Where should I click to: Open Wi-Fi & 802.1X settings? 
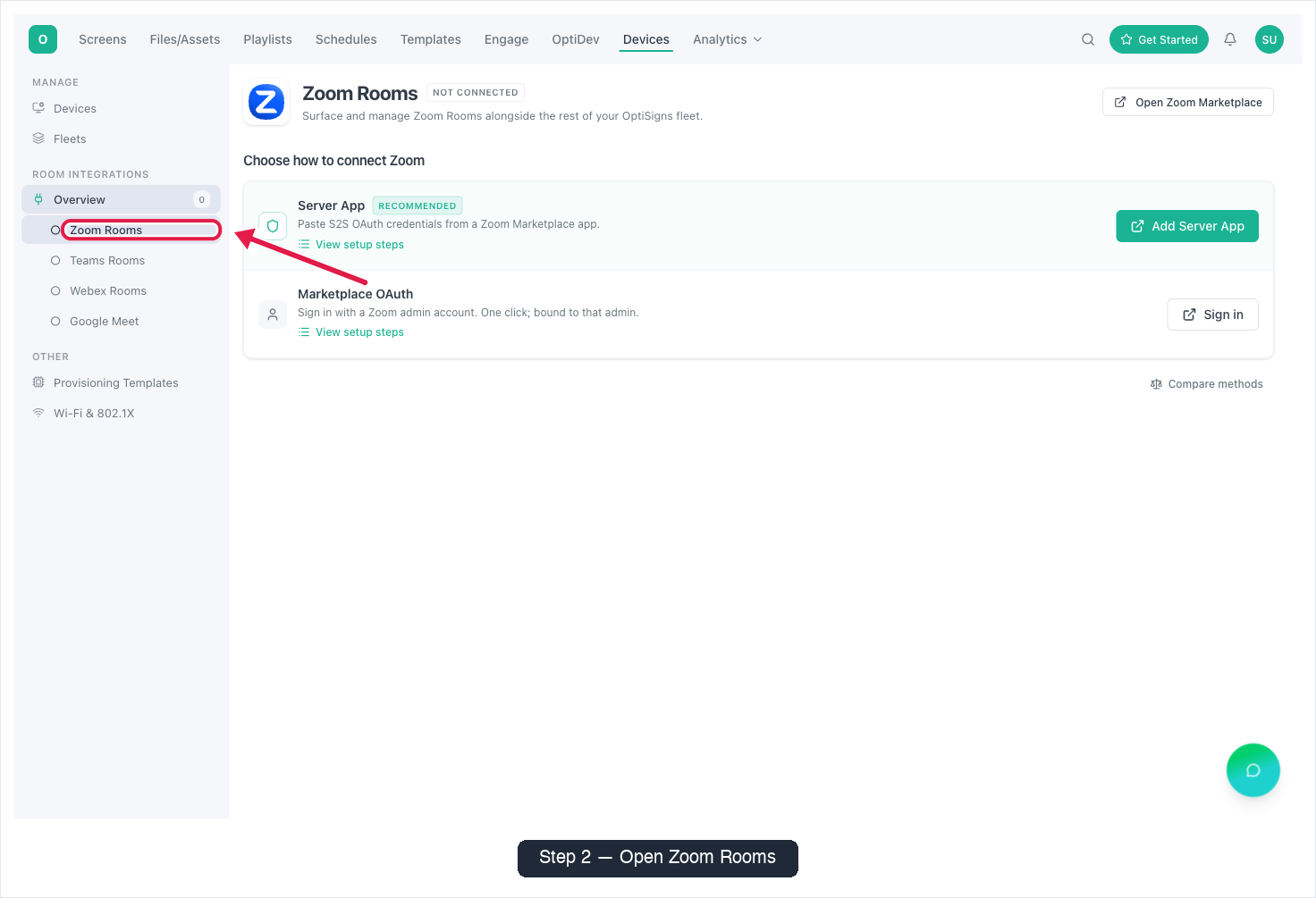(122, 413)
